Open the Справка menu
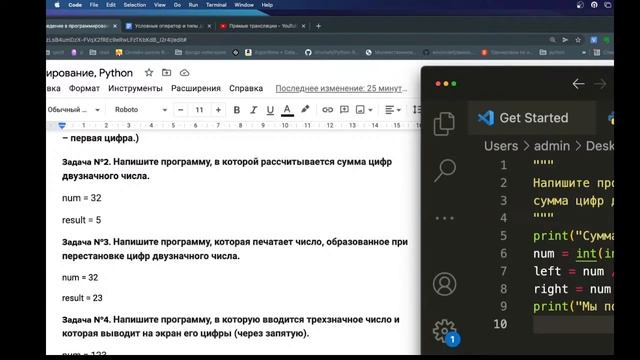The width and height of the screenshot is (640, 360). click(x=246, y=89)
